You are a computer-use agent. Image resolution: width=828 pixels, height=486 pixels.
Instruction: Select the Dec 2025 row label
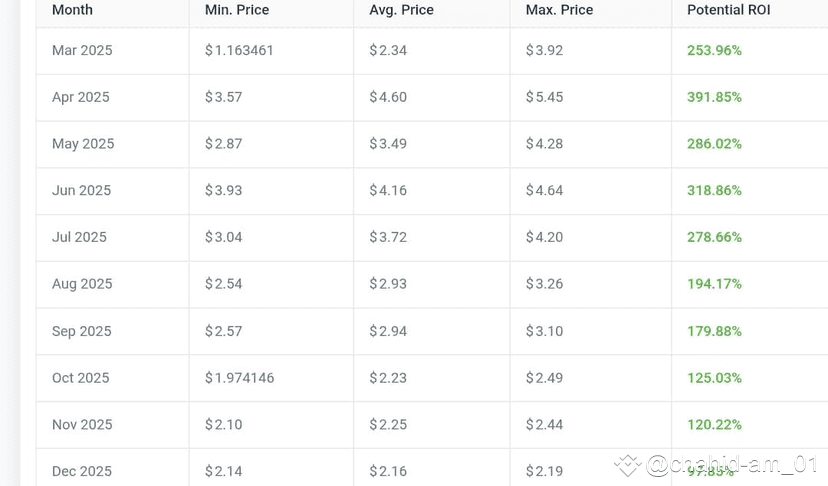pos(82,471)
